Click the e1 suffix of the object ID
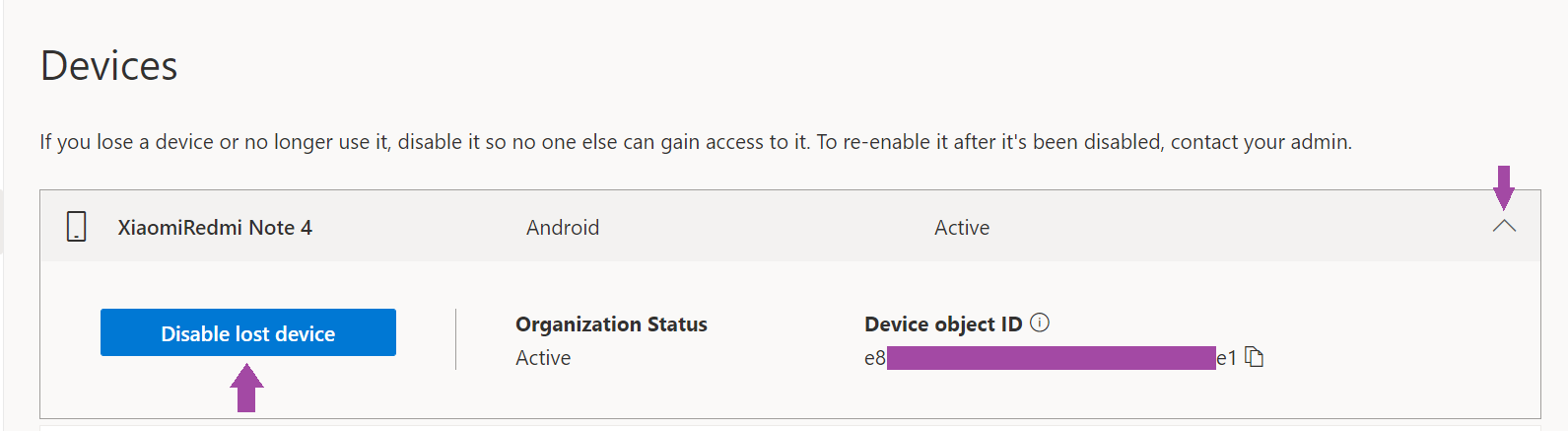The height and width of the screenshot is (431, 1568). pyautogui.click(x=1226, y=358)
